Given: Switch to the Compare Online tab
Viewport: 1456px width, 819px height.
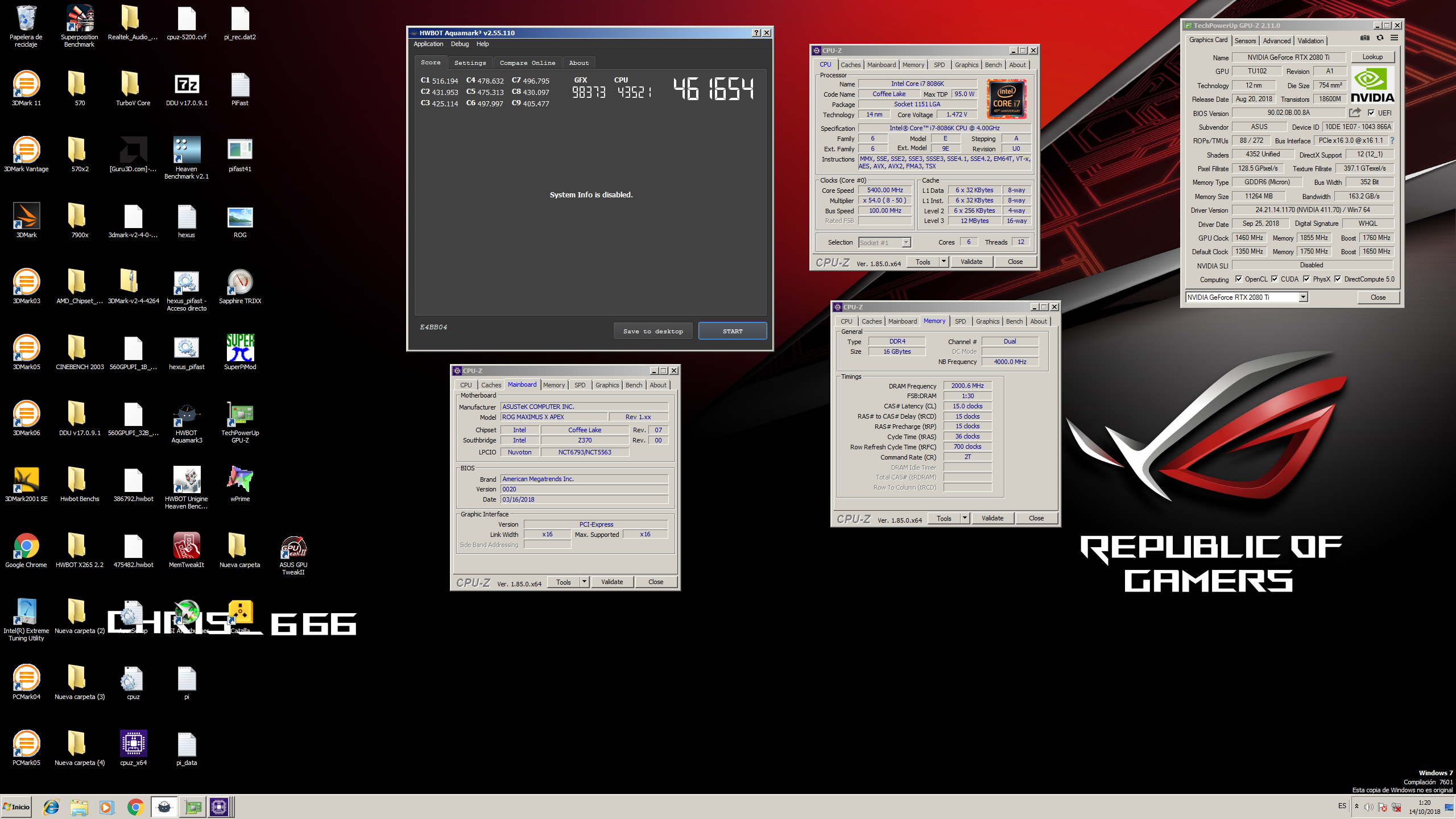Looking at the screenshot, I should tap(527, 63).
